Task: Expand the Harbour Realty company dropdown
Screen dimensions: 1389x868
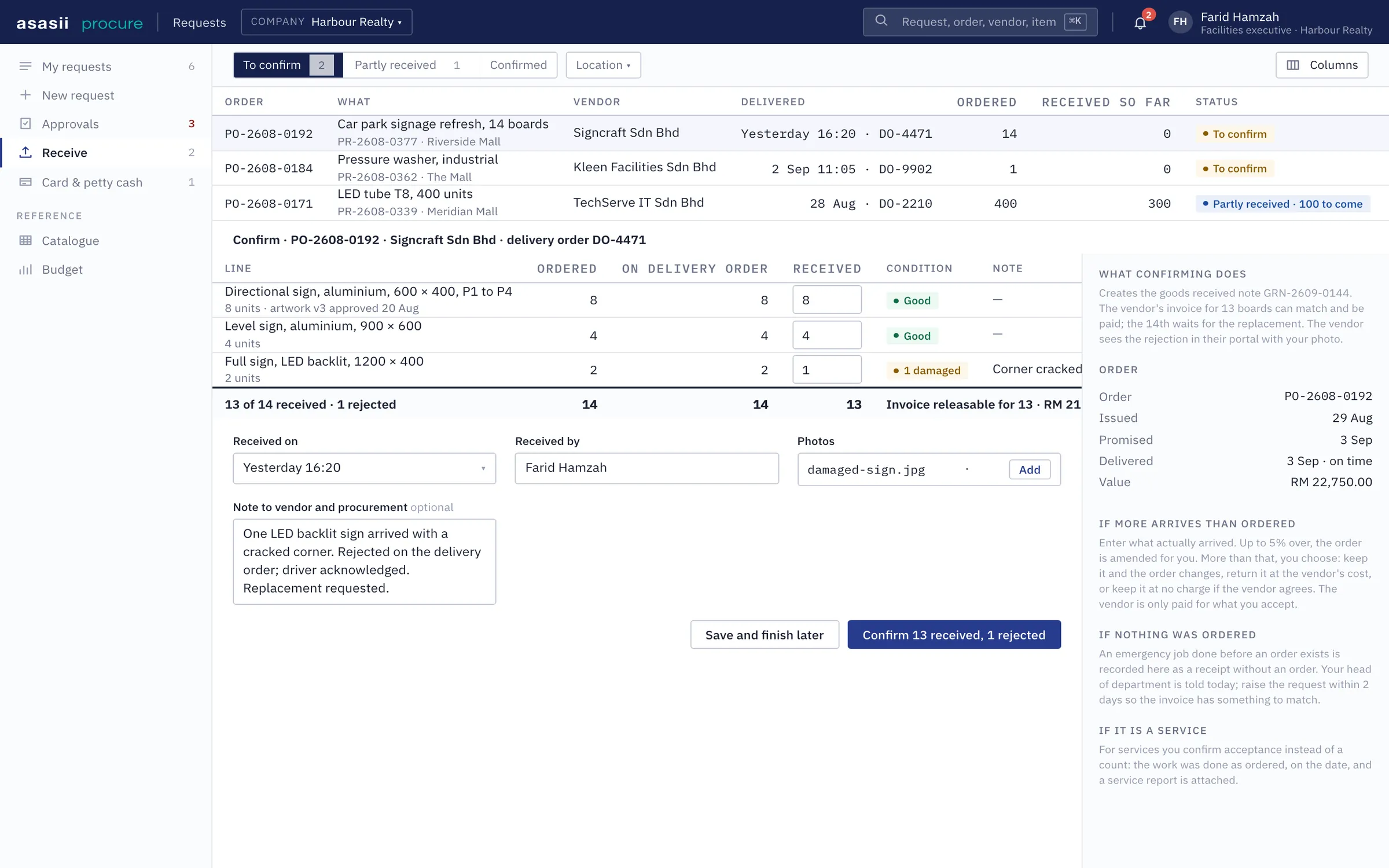Action: click(326, 22)
